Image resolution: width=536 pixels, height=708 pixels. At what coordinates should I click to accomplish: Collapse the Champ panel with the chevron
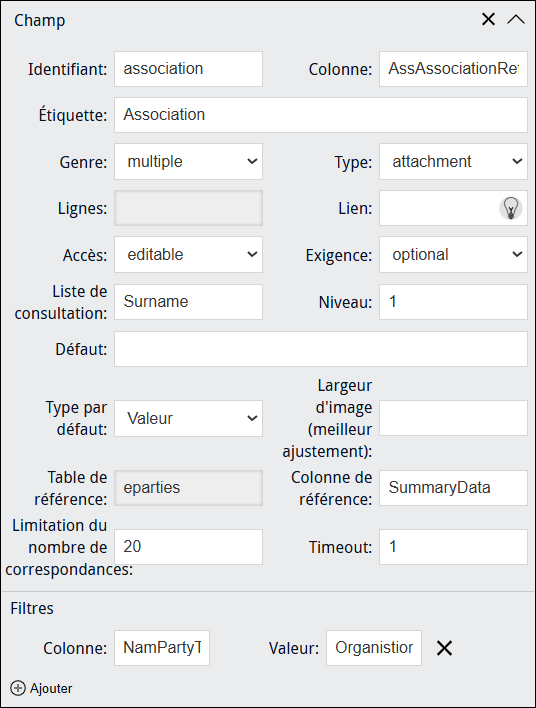coord(516,19)
